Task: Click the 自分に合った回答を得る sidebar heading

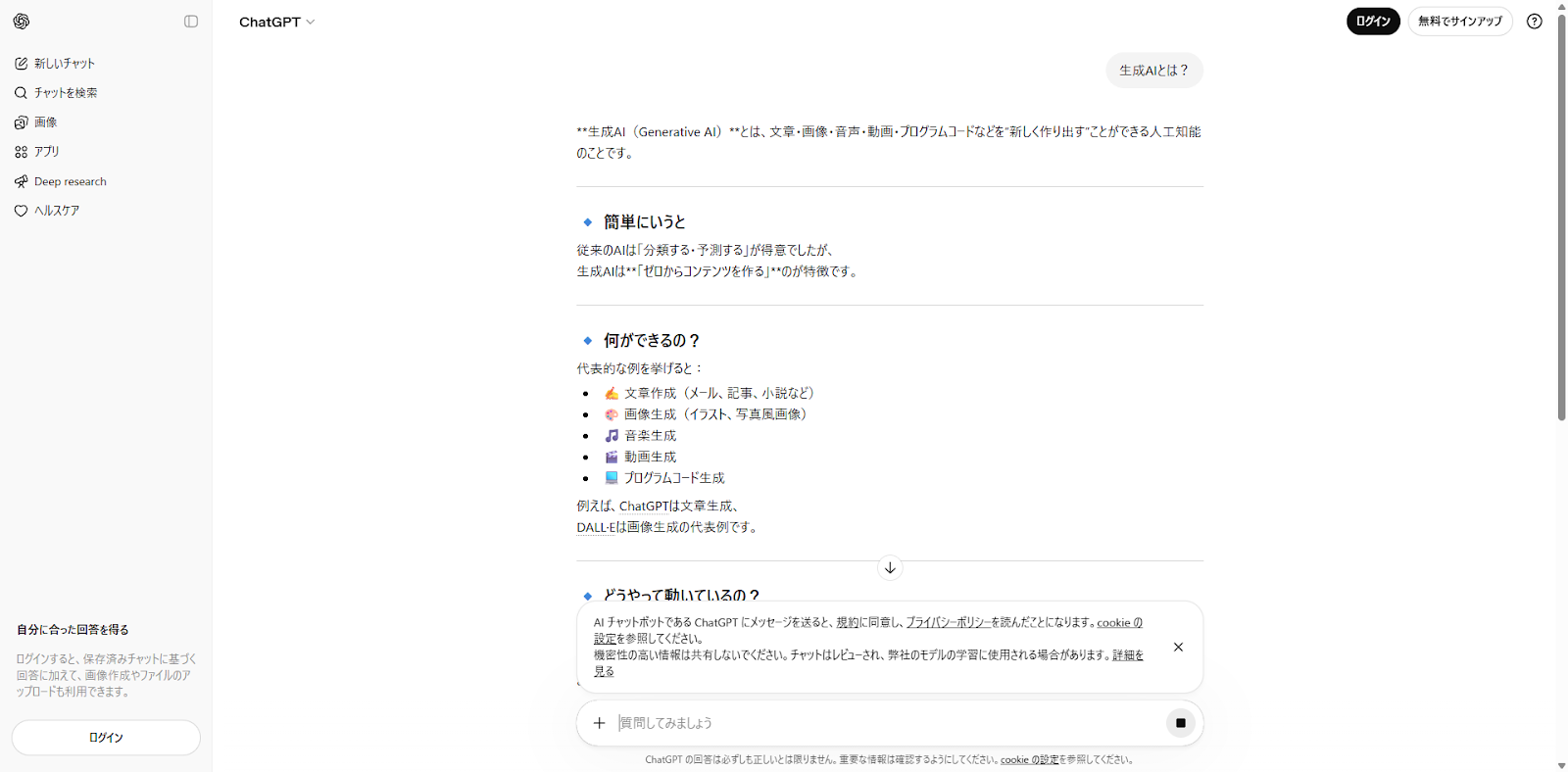Action: click(73, 630)
